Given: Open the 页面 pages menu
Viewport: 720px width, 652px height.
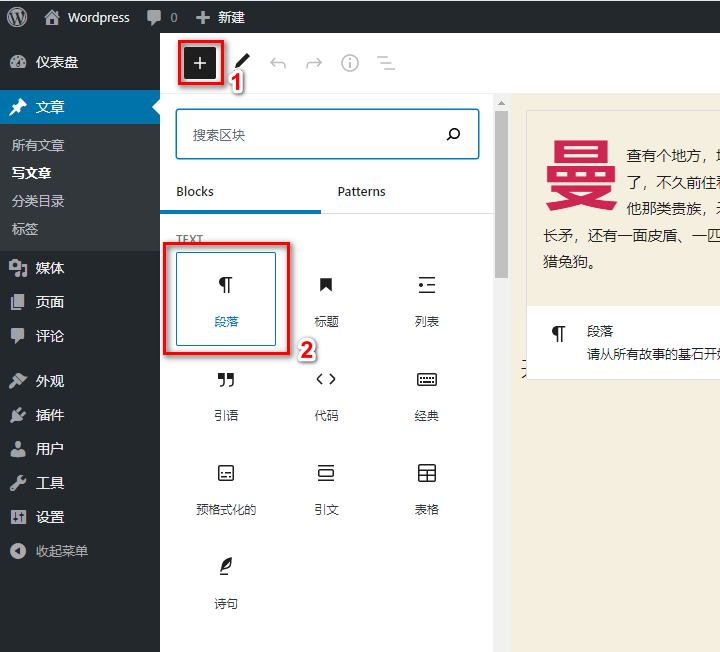Looking at the screenshot, I should click(80, 302).
